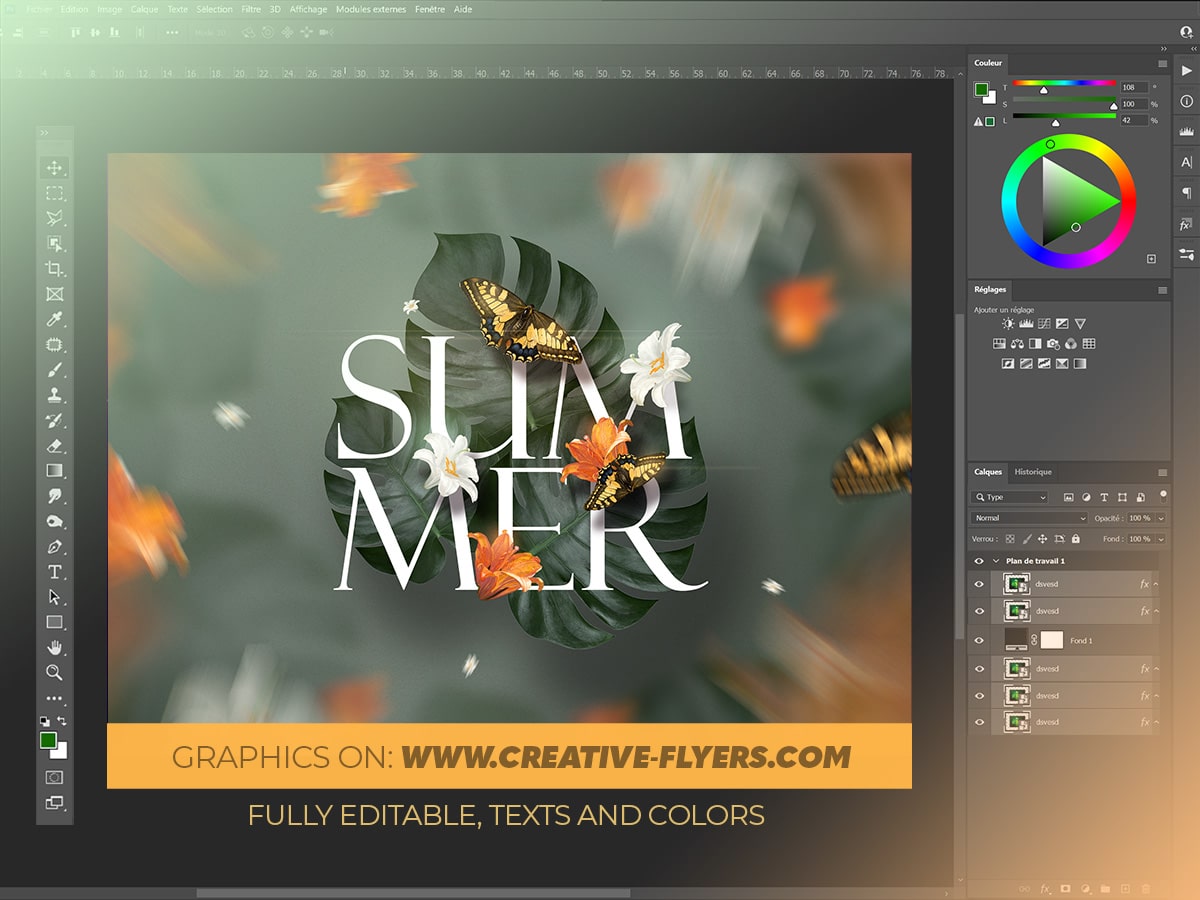1200x900 pixels.
Task: Choose the Eraser tool
Action: [x=55, y=446]
